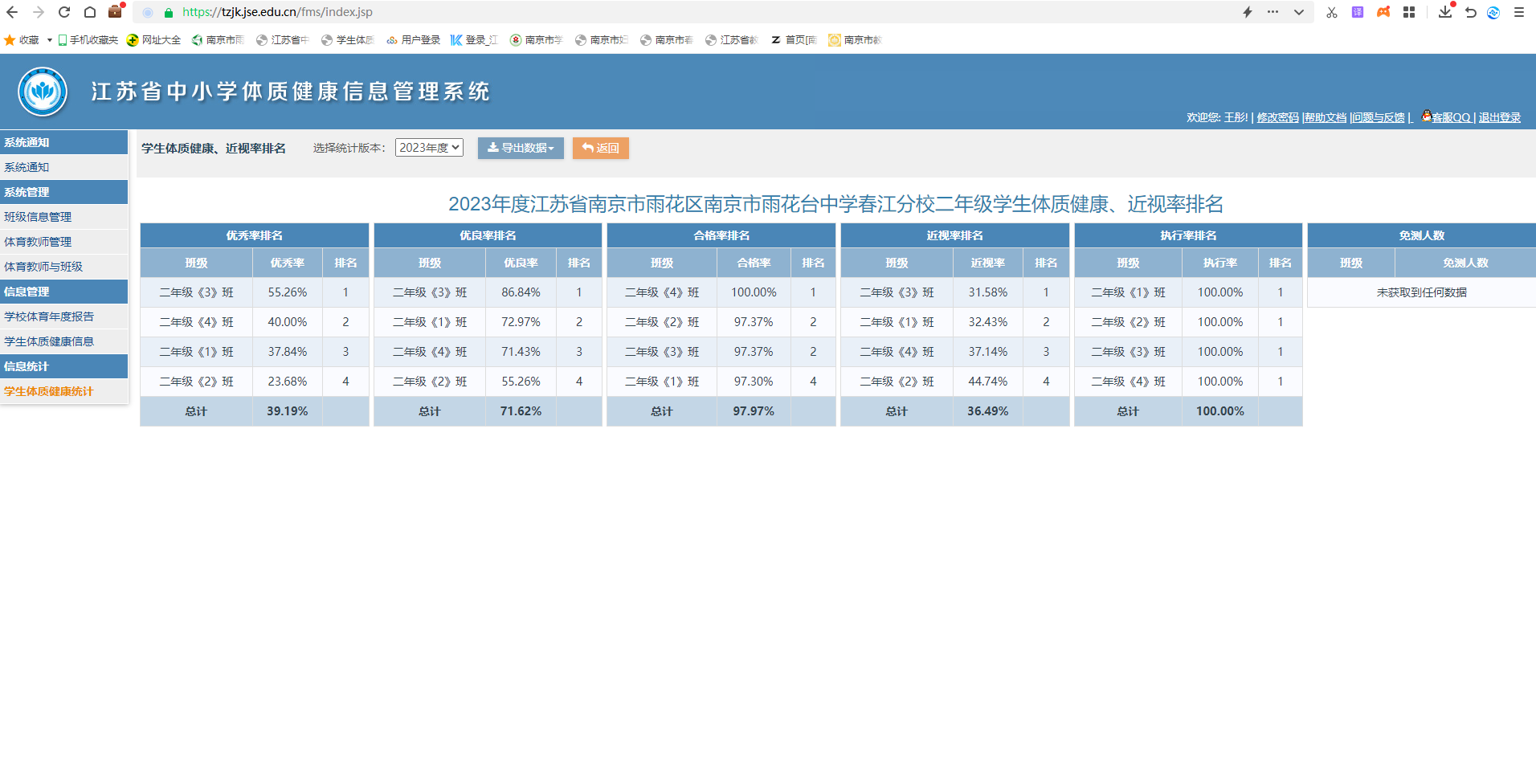Click the 44.74% 近视率 cell
Screen dimensions: 1536x784
tap(987, 382)
